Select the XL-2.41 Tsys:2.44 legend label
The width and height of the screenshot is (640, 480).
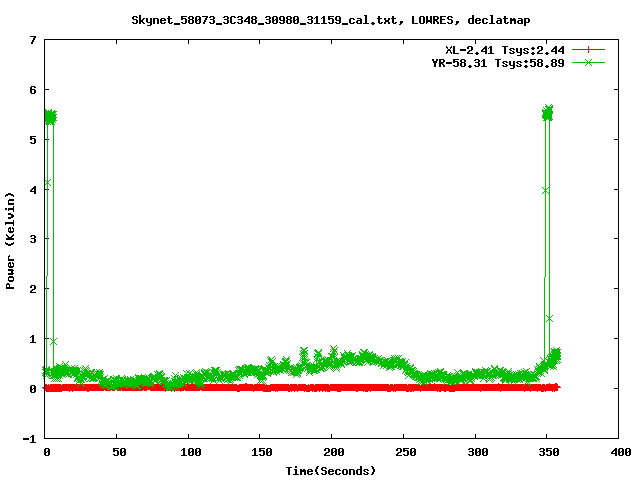tap(505, 50)
